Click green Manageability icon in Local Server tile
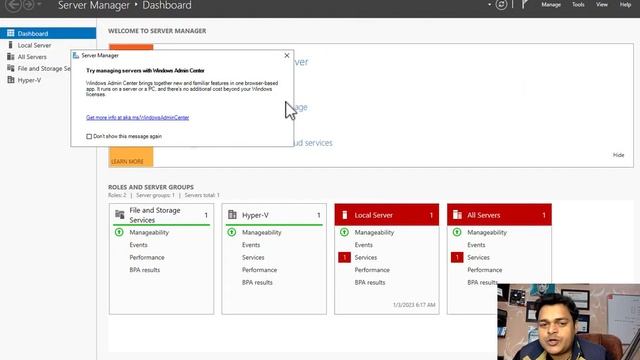The image size is (640, 360). click(x=344, y=232)
